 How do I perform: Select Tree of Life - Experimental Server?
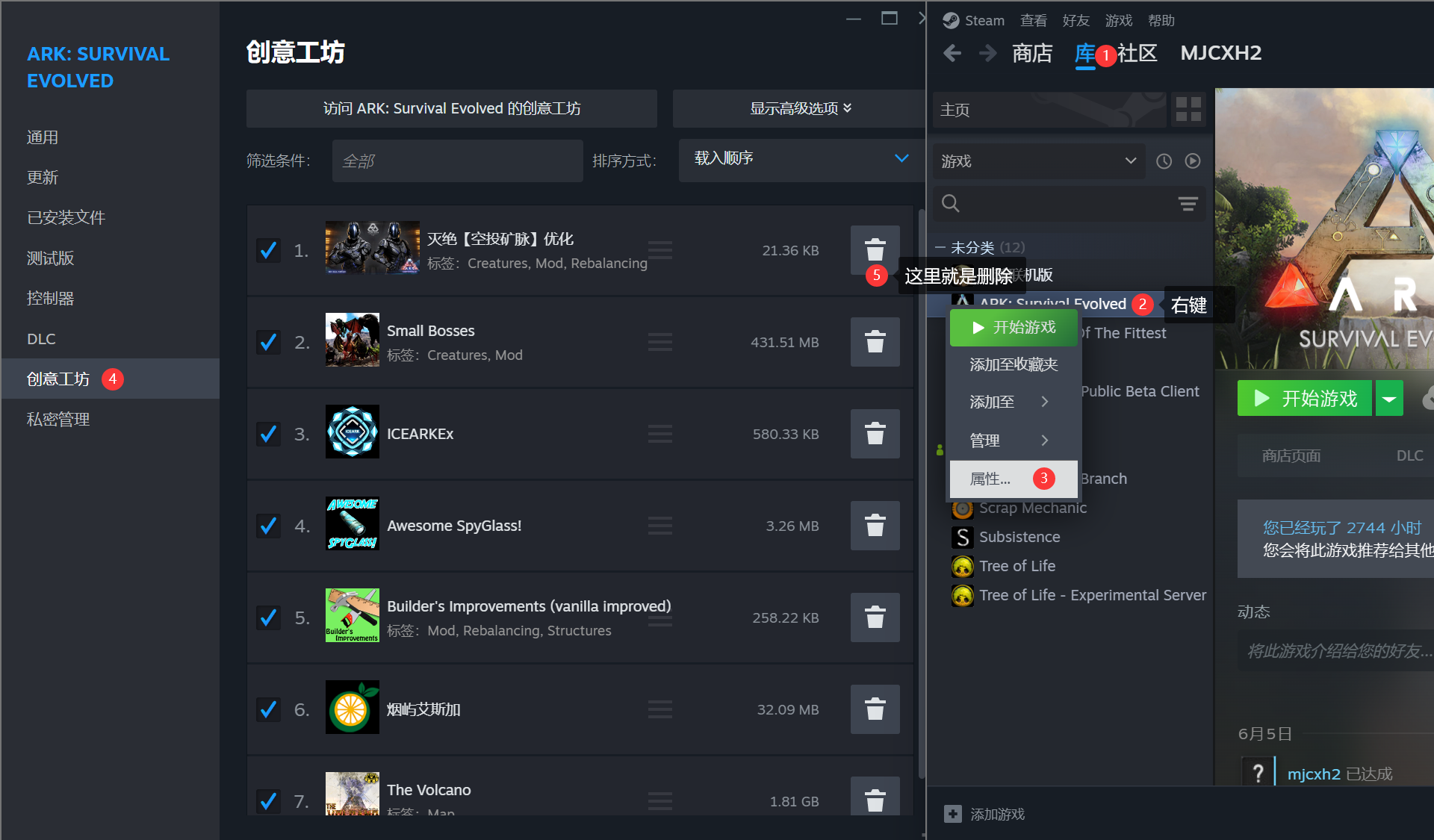[x=1093, y=595]
